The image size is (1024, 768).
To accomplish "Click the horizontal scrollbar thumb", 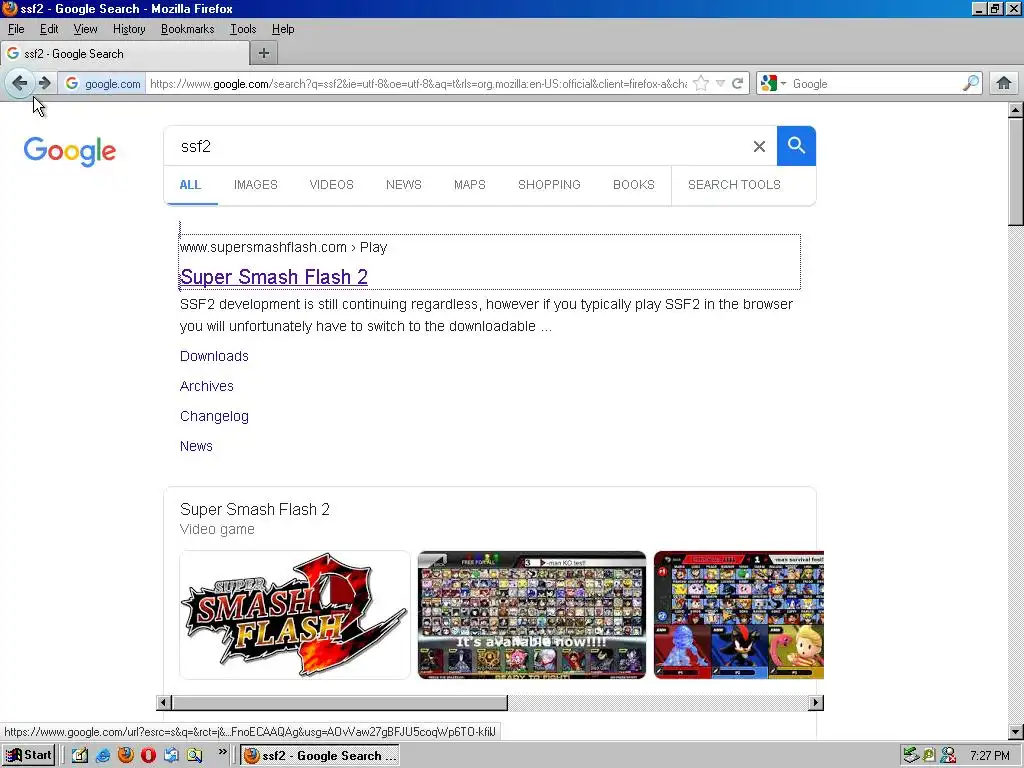I will [x=340, y=703].
